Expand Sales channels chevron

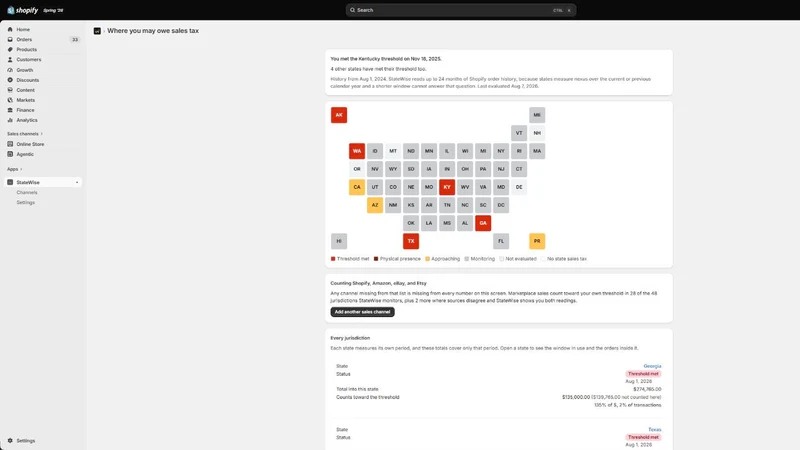pos(41,134)
